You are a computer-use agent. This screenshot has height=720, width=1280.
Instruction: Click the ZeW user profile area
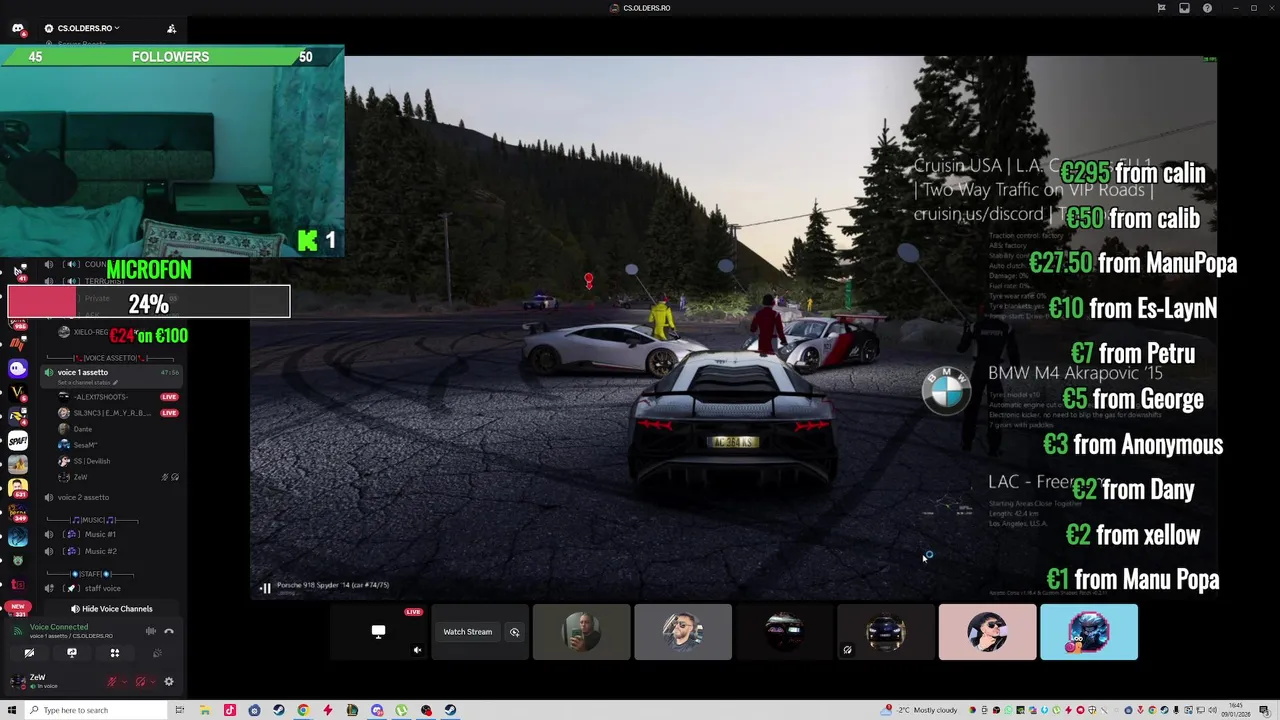point(52,682)
